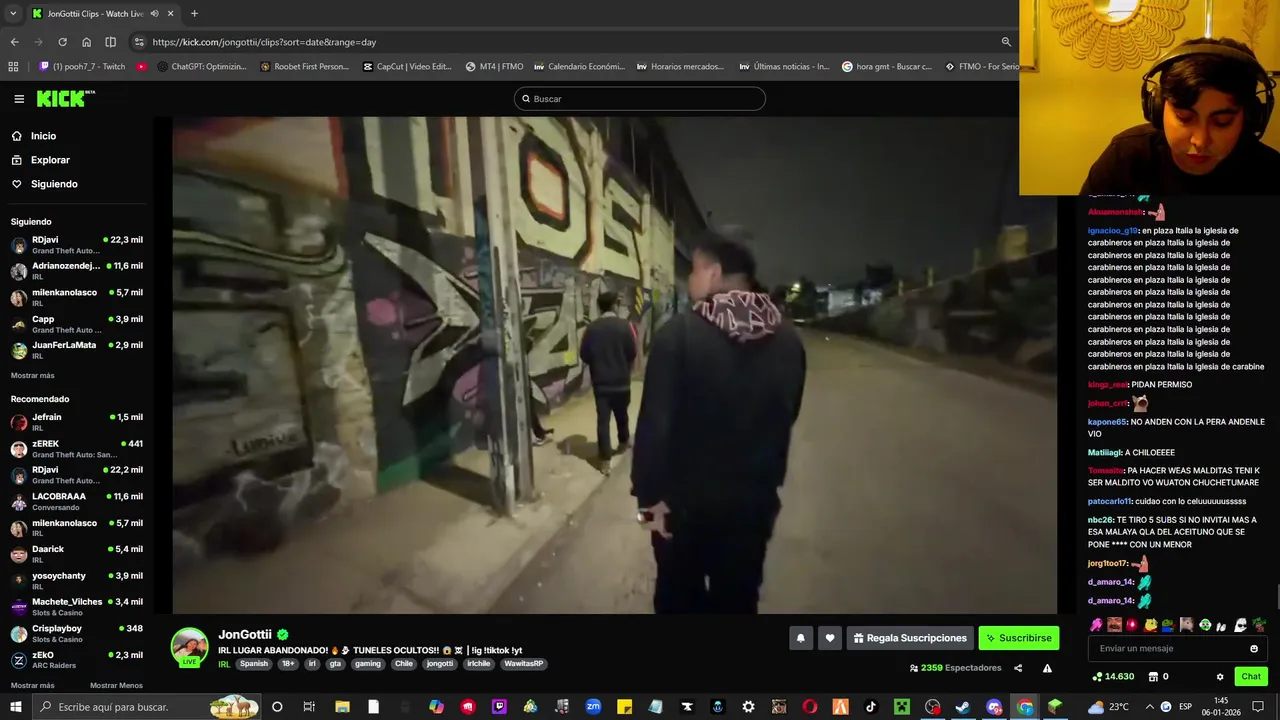Open Task View on the taskbar
This screenshot has width=1280, height=720.
(x=309, y=707)
